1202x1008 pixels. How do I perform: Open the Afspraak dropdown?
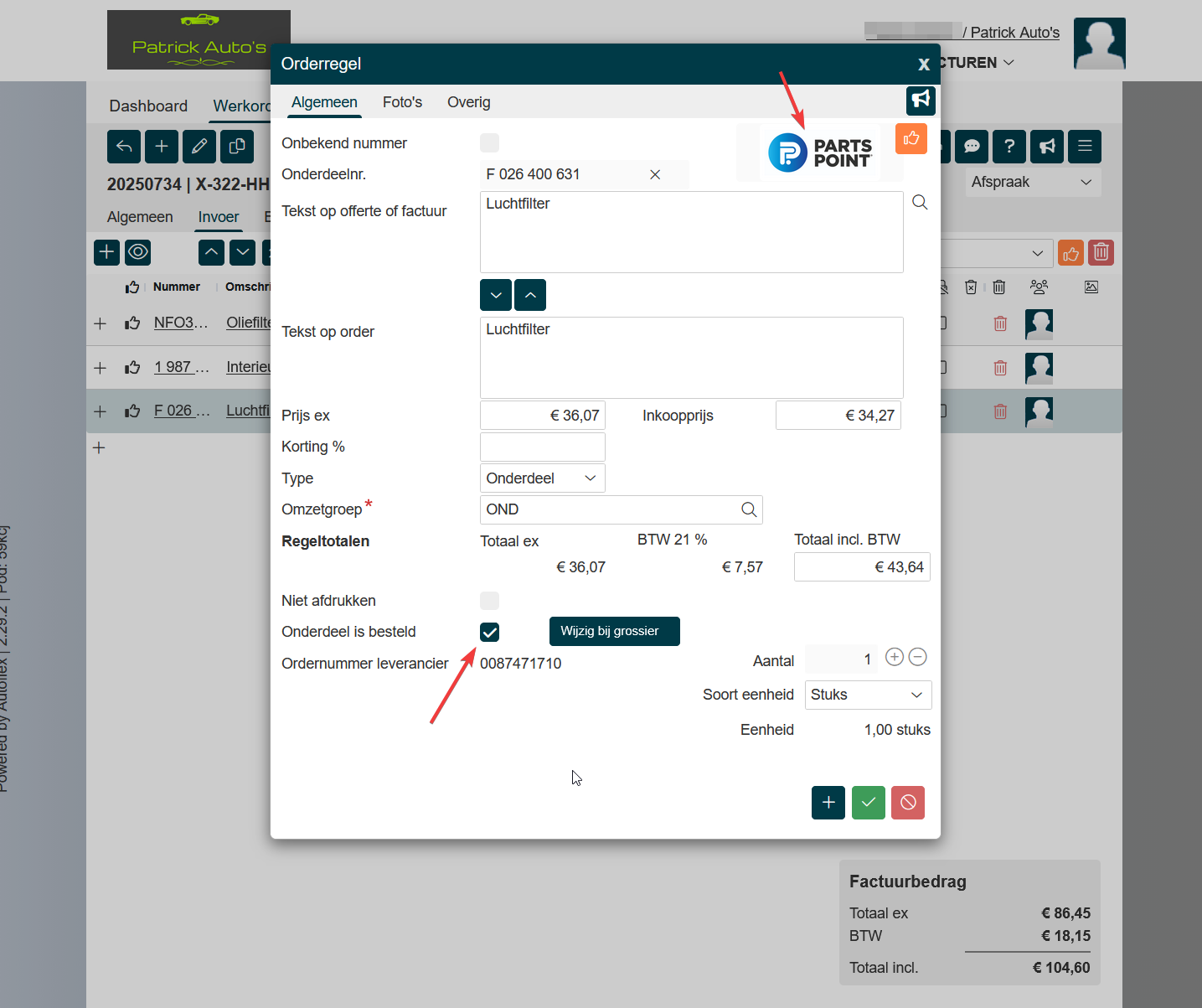pos(1031,183)
